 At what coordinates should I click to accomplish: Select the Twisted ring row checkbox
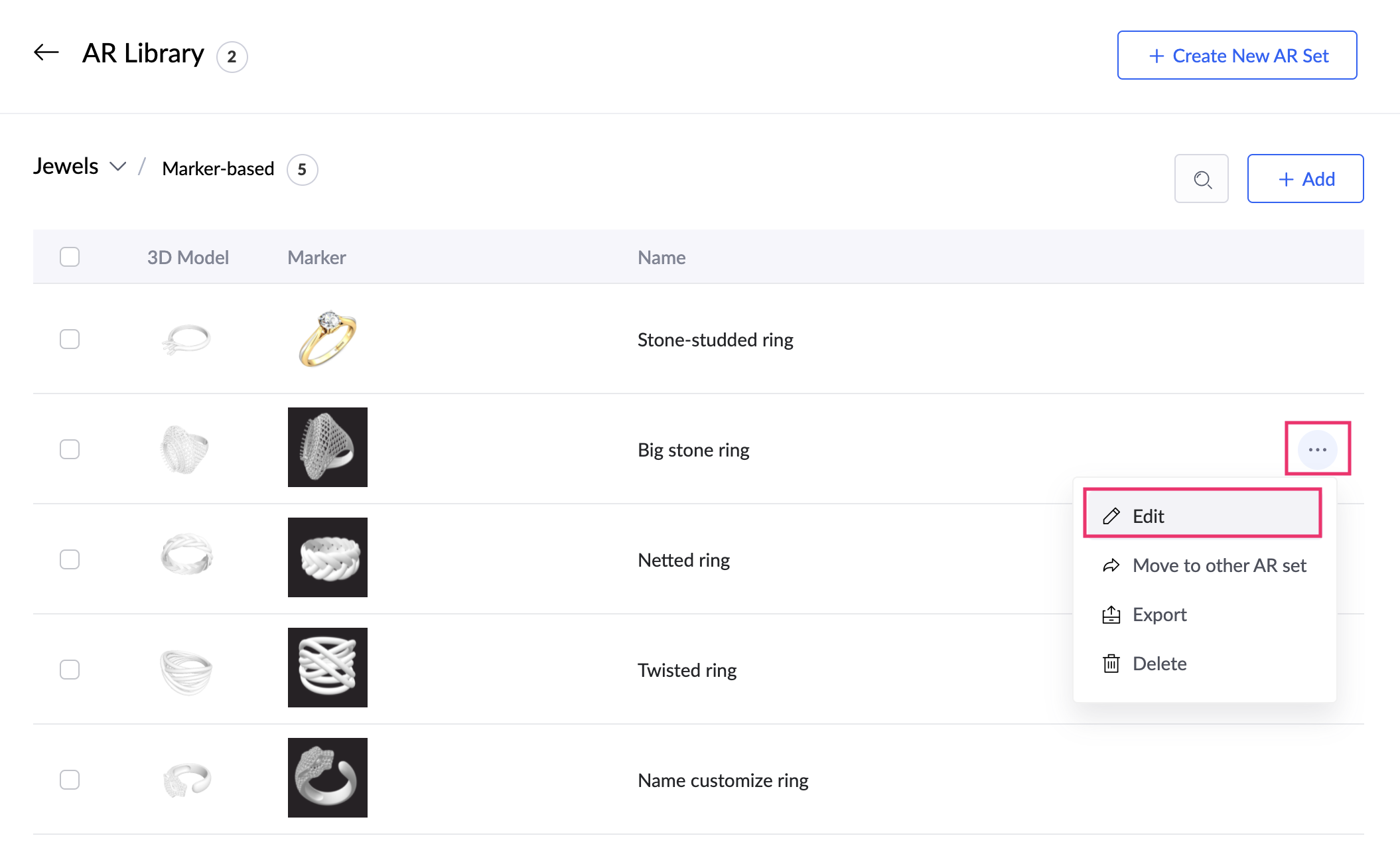70,670
